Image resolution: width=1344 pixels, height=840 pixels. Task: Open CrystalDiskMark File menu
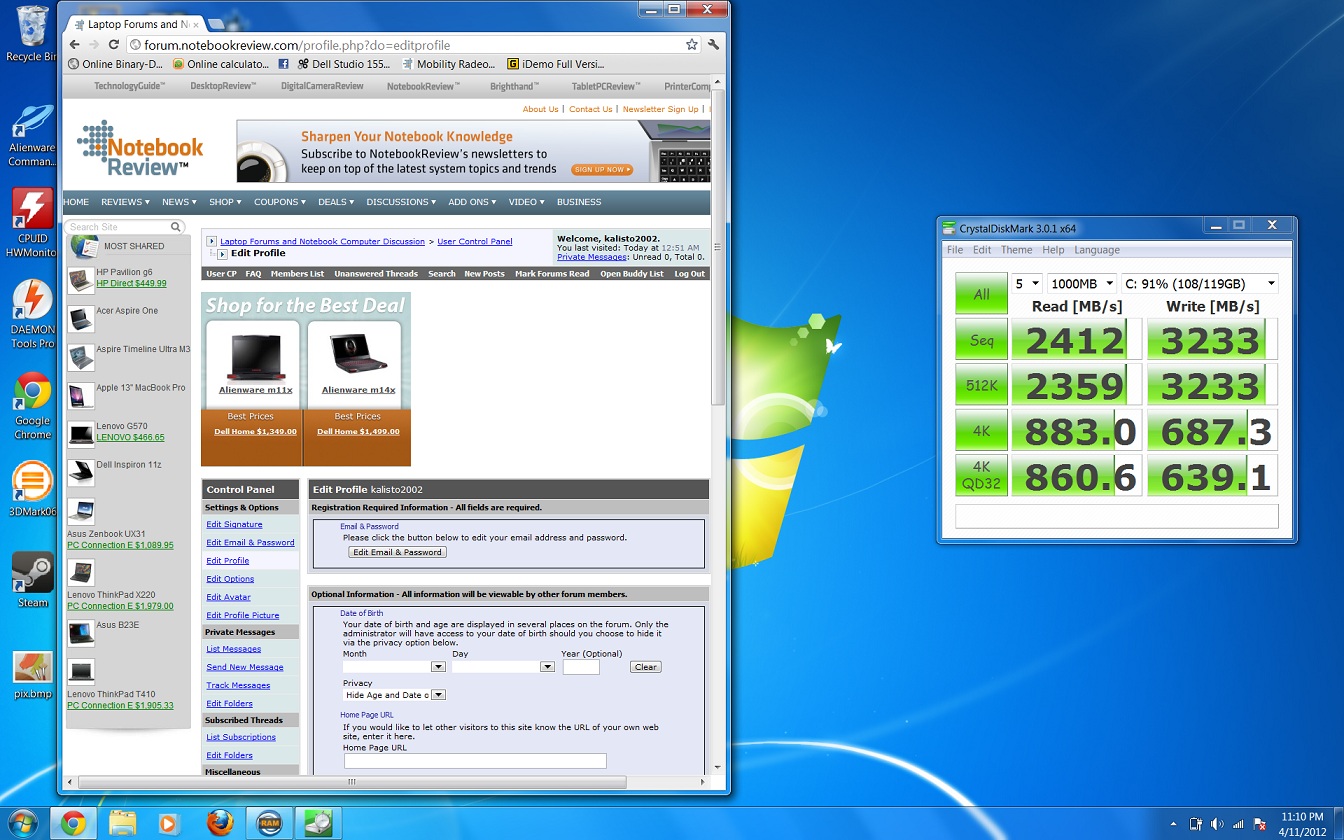[x=955, y=250]
